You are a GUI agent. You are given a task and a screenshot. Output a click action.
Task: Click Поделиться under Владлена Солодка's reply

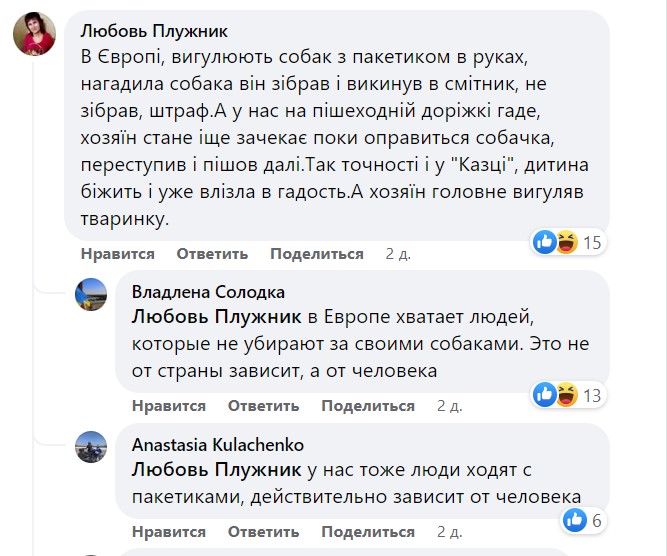point(367,406)
